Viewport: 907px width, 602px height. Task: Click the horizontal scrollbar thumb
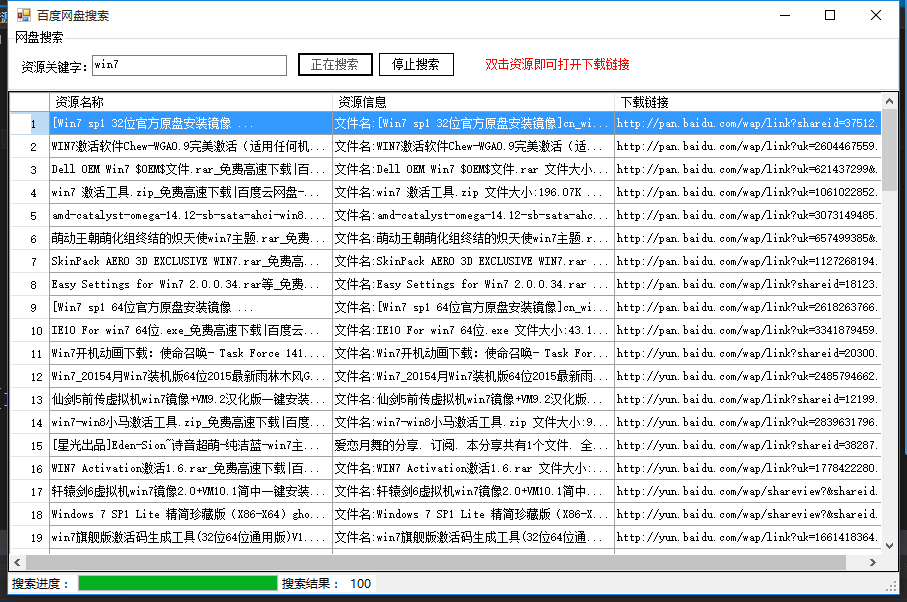coord(436,562)
